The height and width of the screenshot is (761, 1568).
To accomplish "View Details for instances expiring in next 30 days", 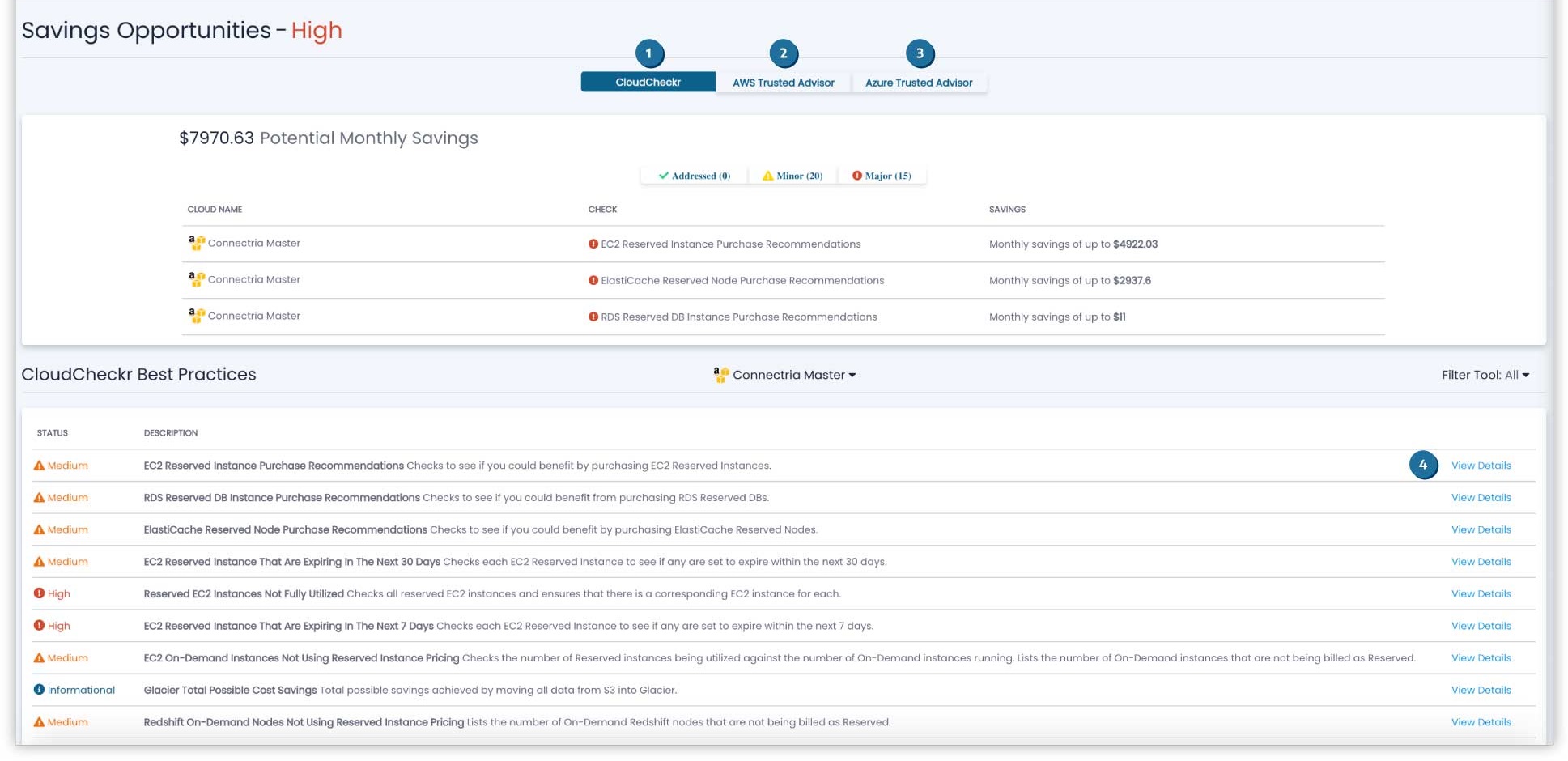I will coord(1481,562).
